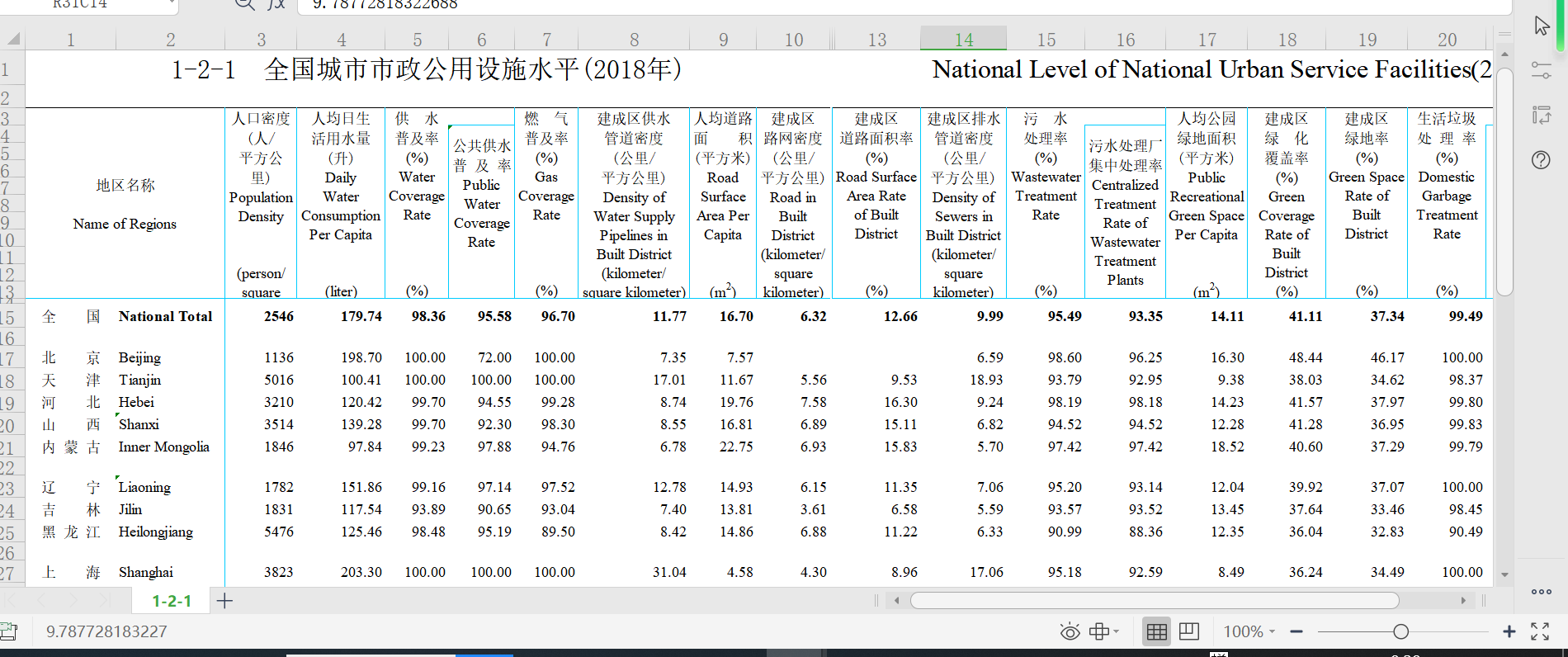1568x657 pixels.
Task: Toggle the reading mode crosshair button
Action: coord(1098,632)
